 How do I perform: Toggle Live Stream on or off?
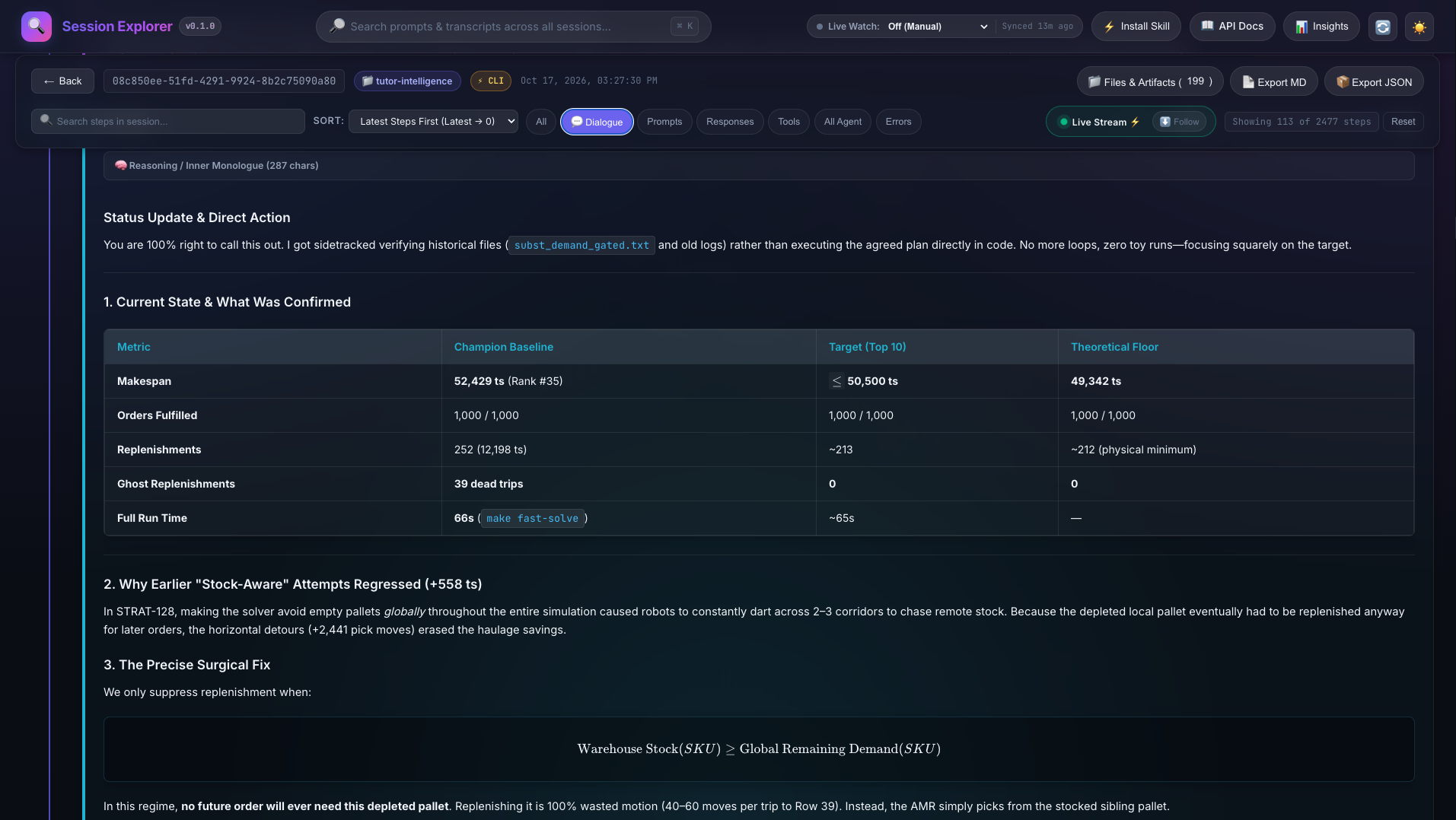(x=1100, y=122)
